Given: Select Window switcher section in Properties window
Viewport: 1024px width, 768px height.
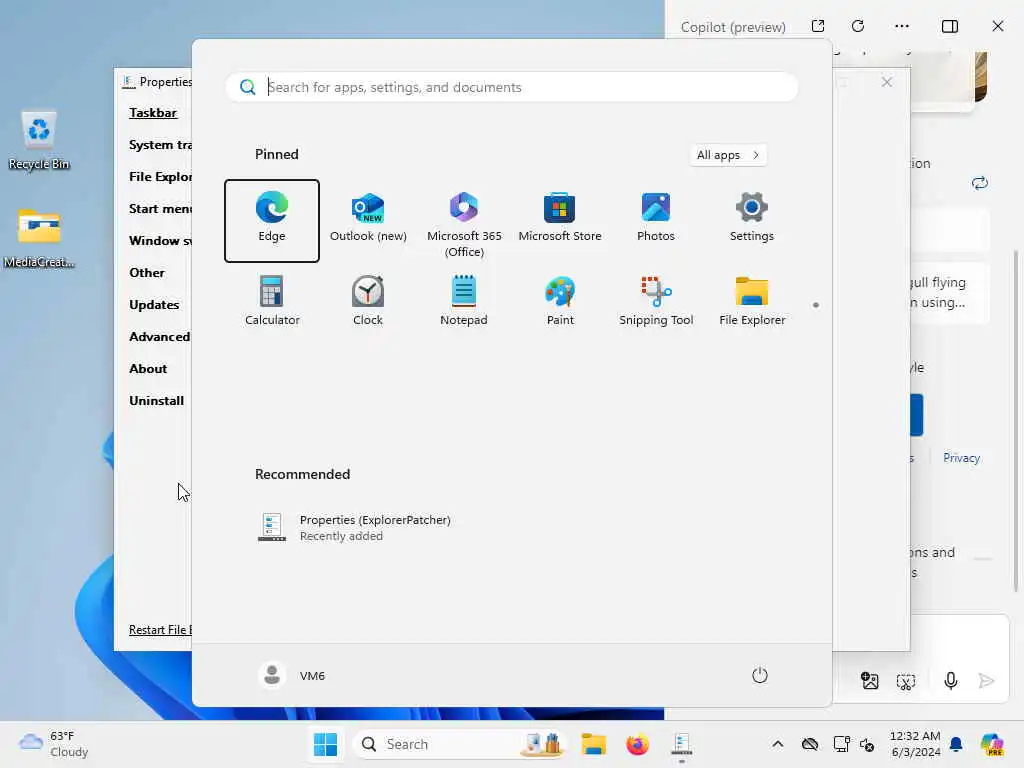Looking at the screenshot, I should coord(160,240).
